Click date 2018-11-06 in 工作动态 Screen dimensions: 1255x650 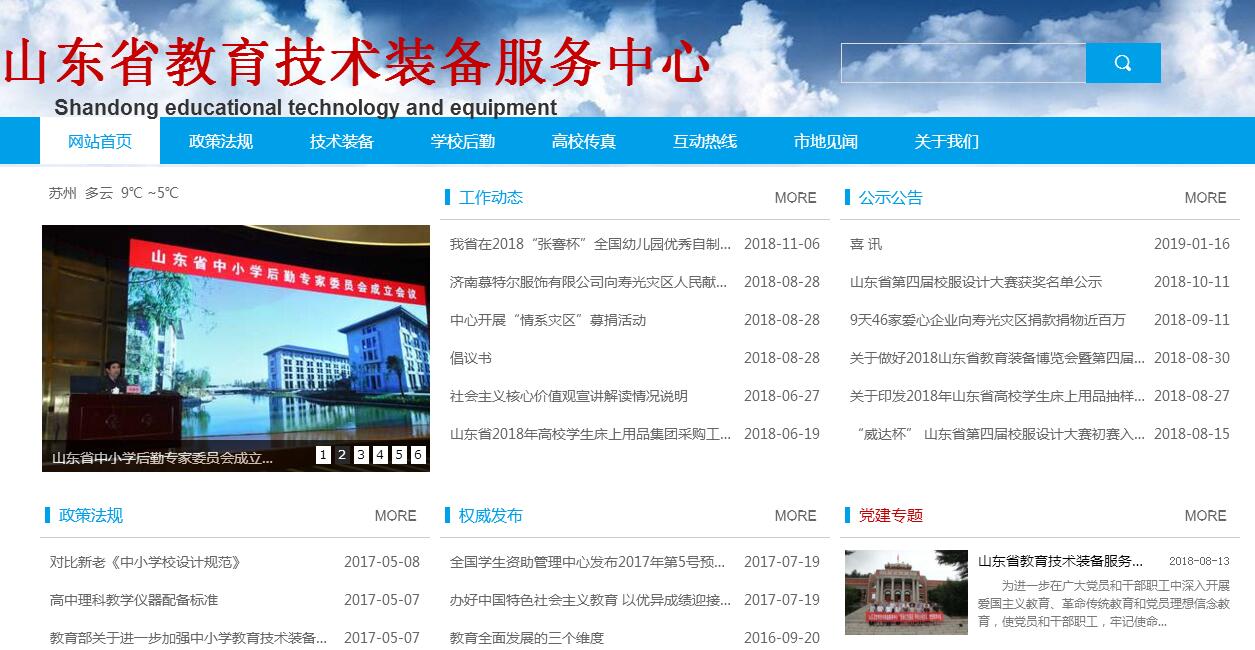(782, 244)
